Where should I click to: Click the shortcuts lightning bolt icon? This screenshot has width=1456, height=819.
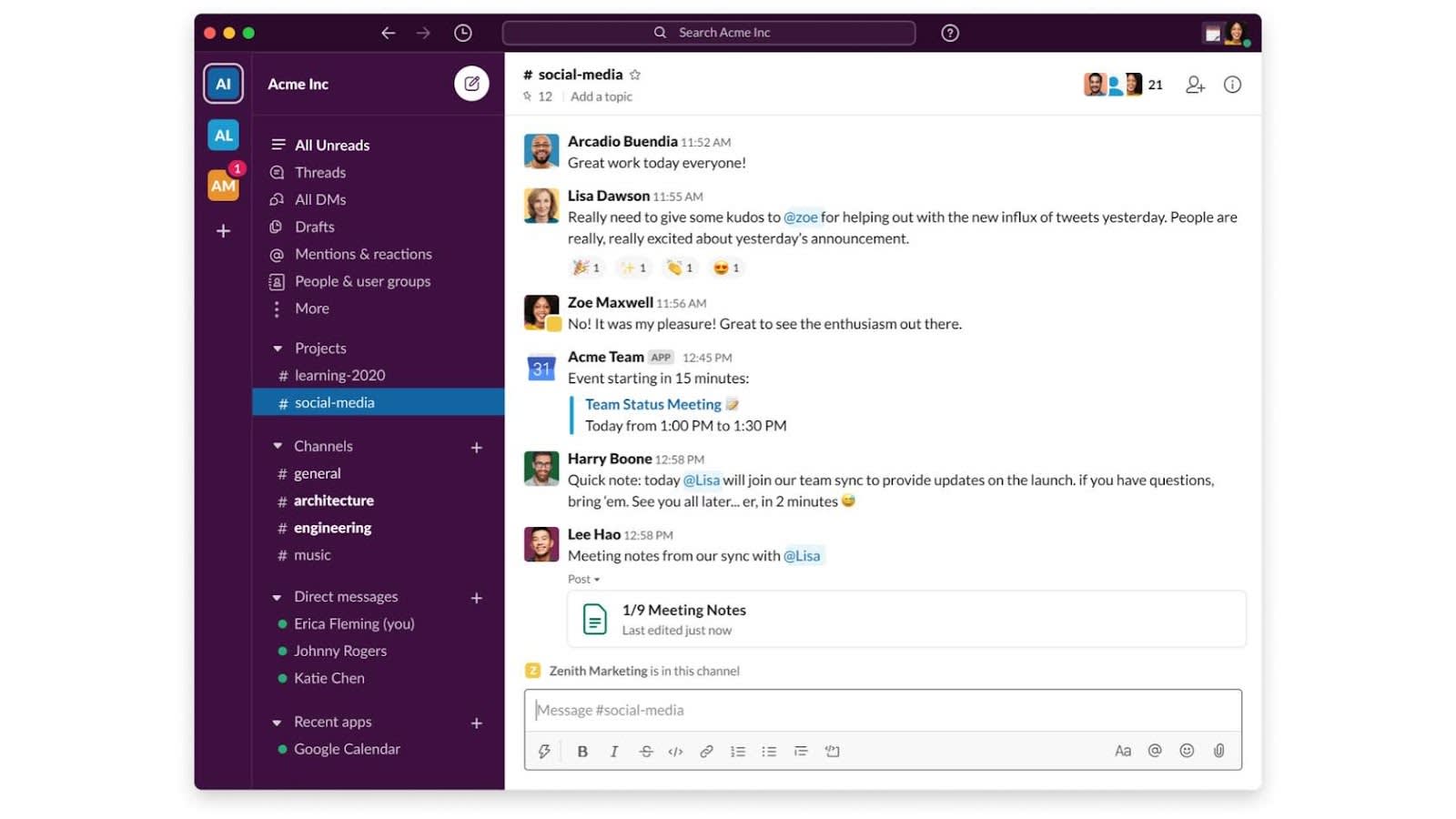pos(543,751)
